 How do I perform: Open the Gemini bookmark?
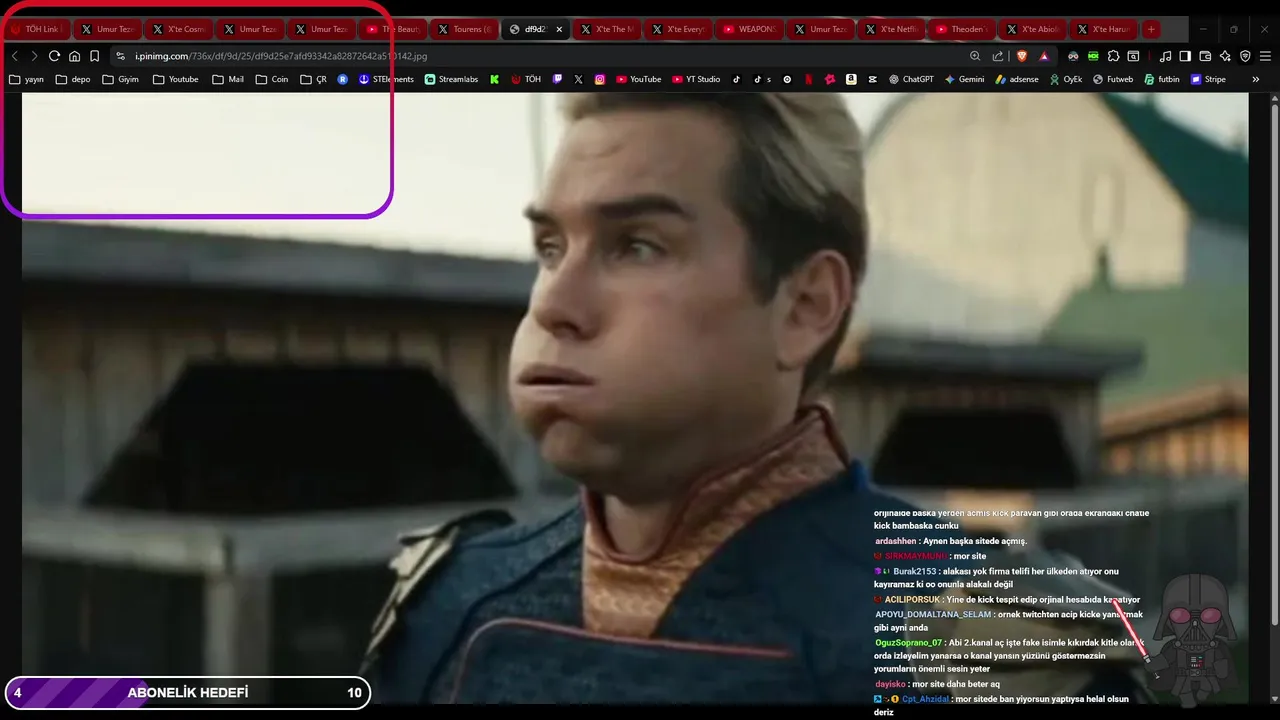(964, 79)
